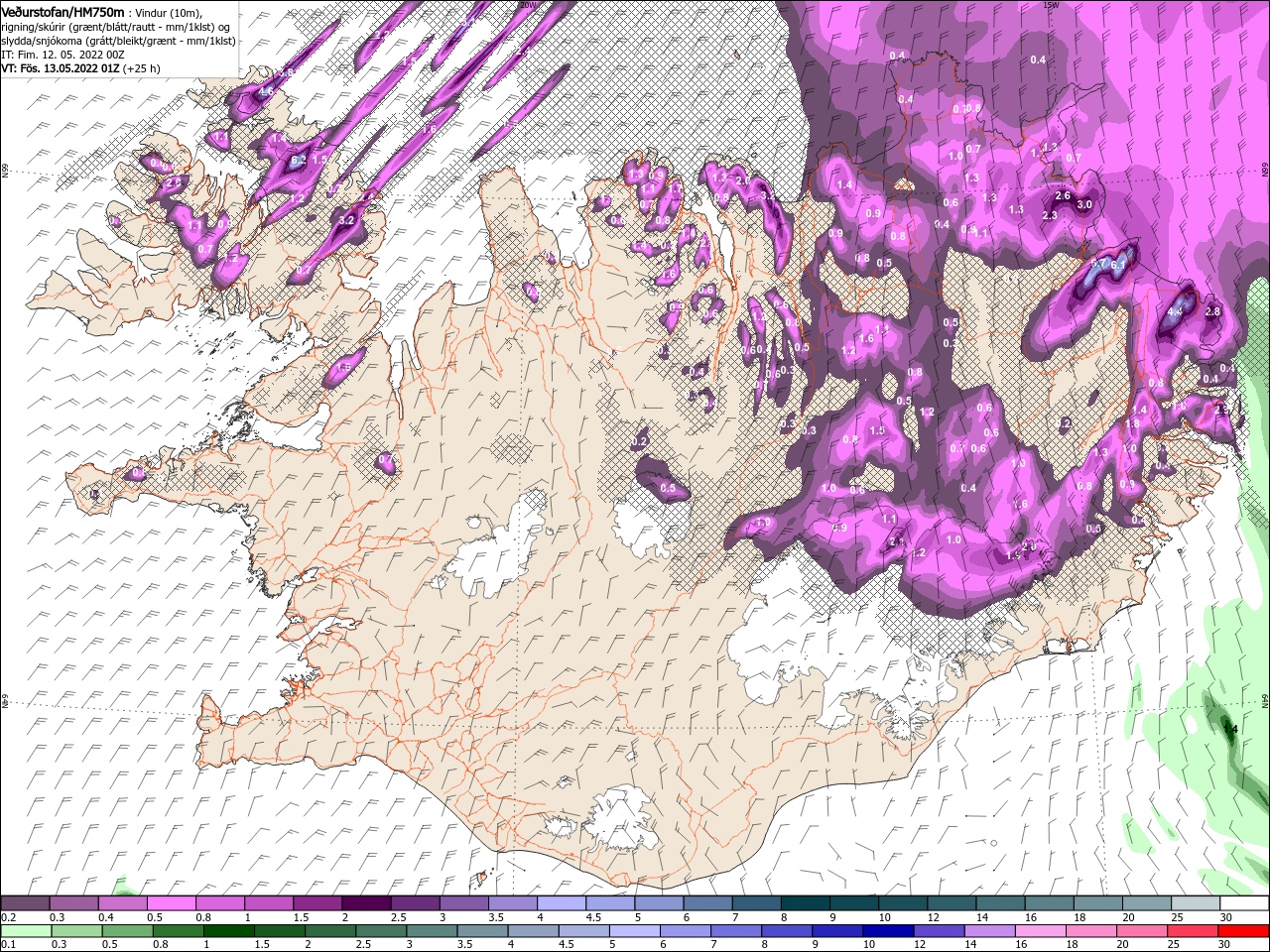This screenshot has width=1270, height=952.
Task: Click the 0.4 label under the snow scale
Action: point(106,917)
